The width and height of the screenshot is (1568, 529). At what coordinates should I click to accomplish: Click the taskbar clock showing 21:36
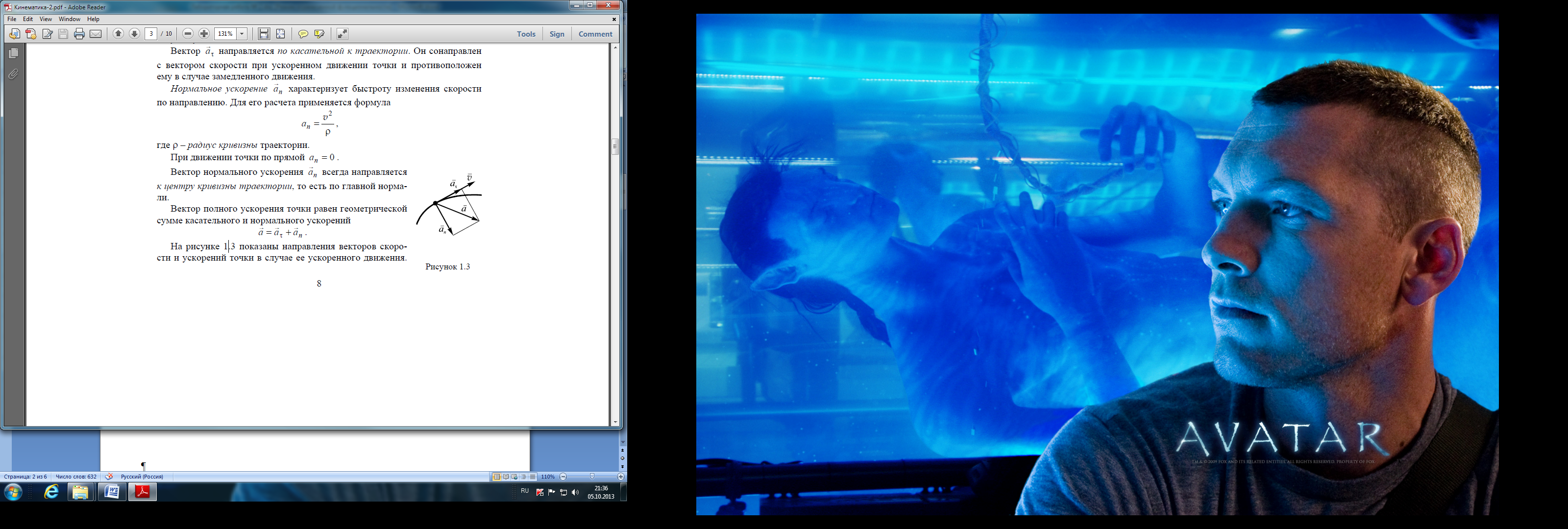click(x=601, y=492)
